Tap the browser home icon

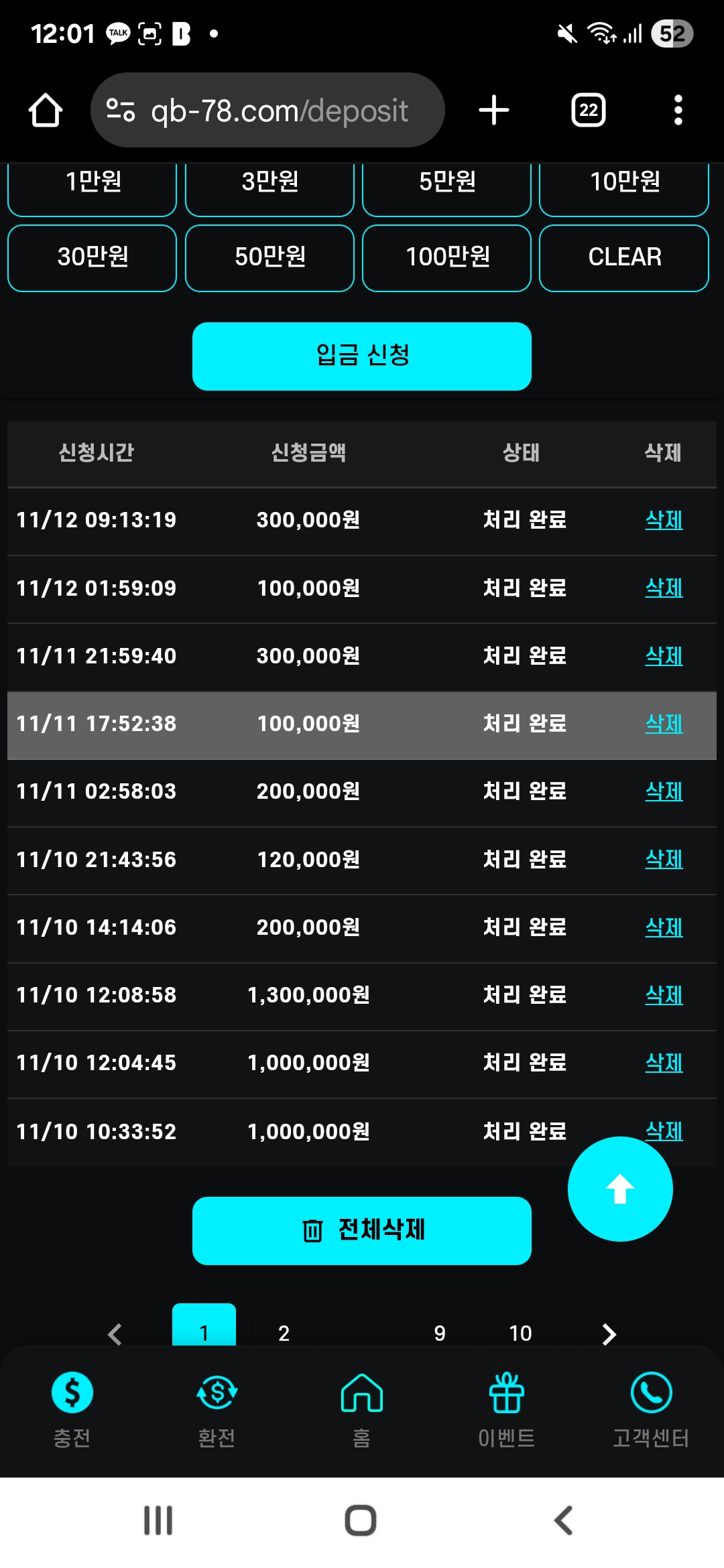(46, 111)
